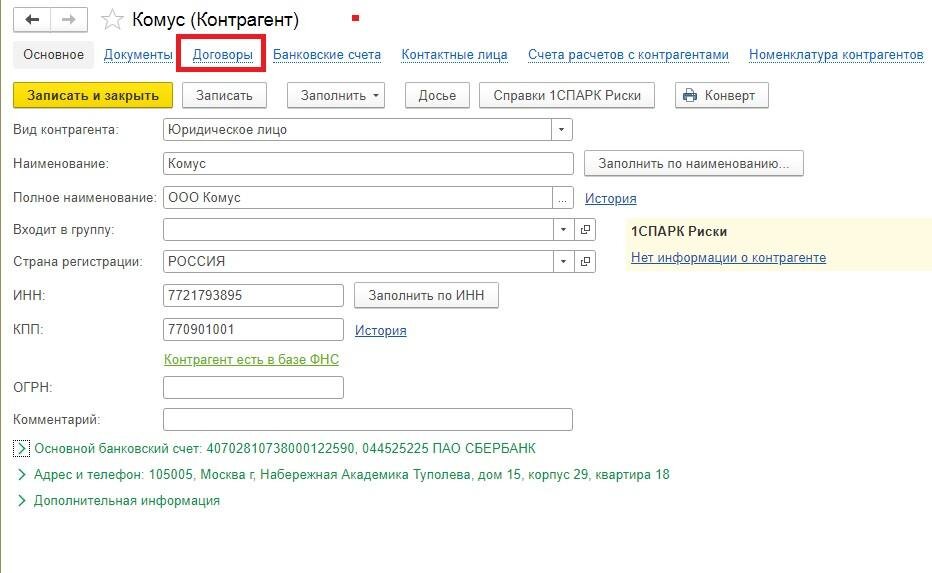Switch to the Договоры tab
932x573 pixels.
pyautogui.click(x=222, y=55)
